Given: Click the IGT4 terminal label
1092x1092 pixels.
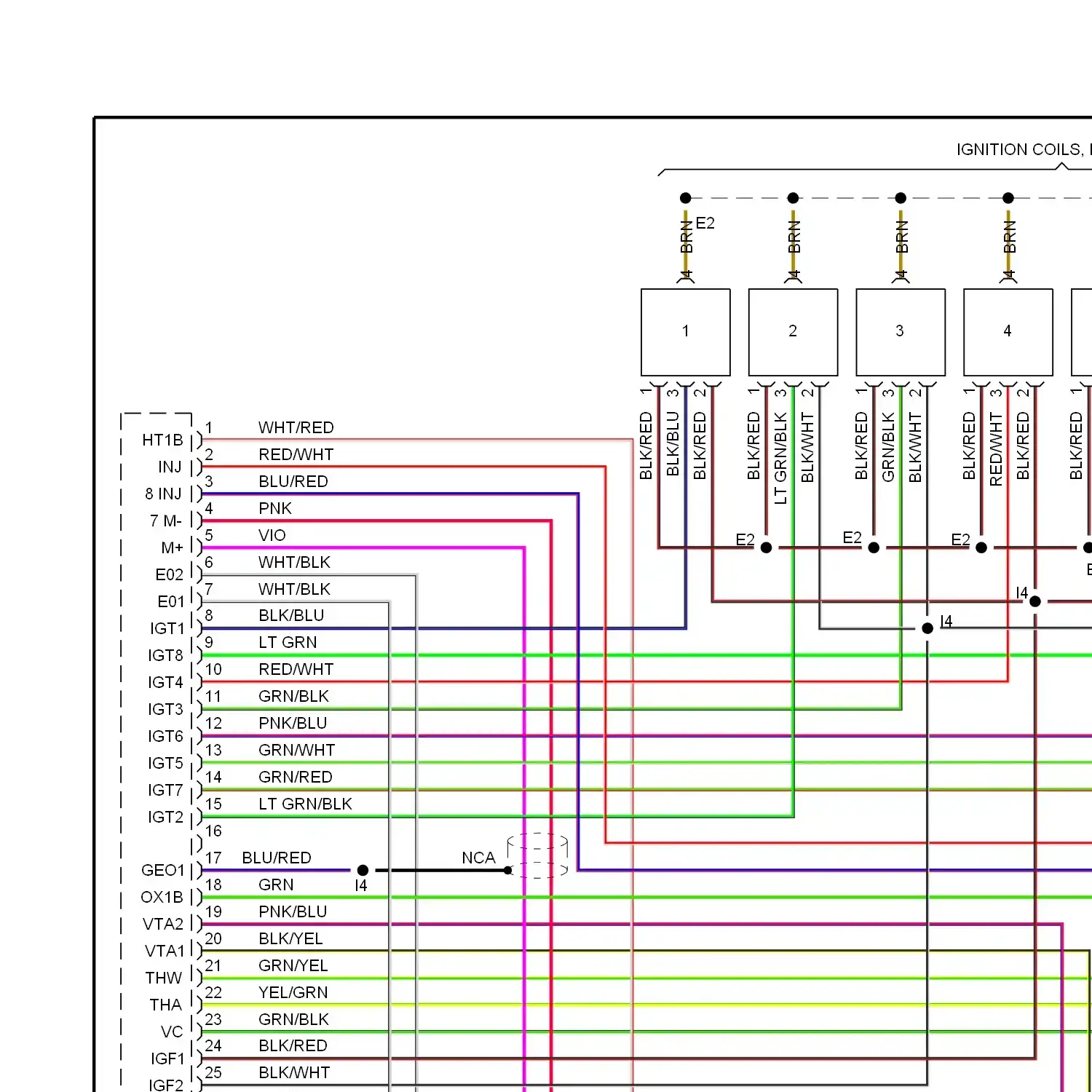Looking at the screenshot, I should [166, 683].
